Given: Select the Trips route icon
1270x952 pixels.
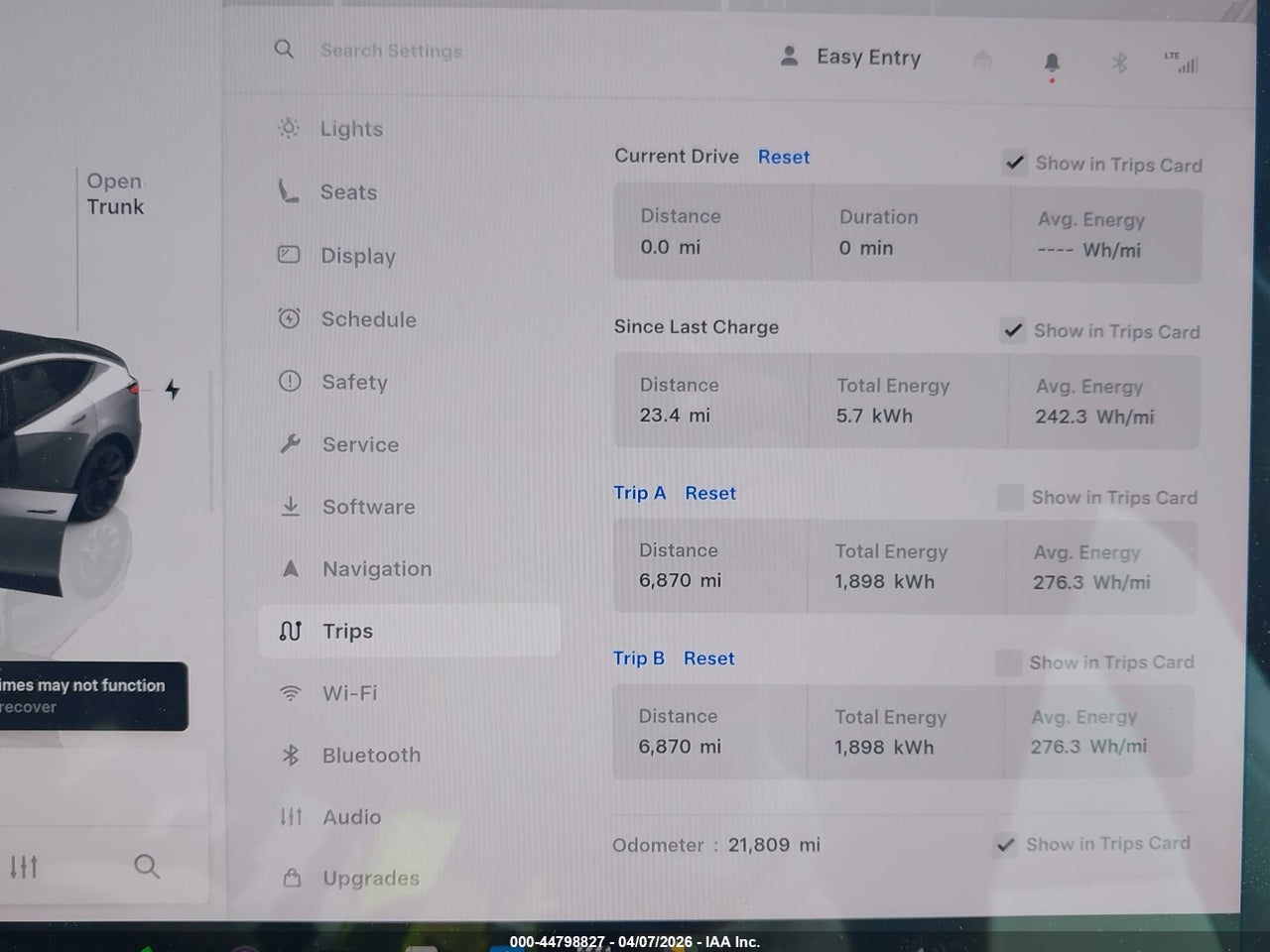Looking at the screenshot, I should 291,631.
